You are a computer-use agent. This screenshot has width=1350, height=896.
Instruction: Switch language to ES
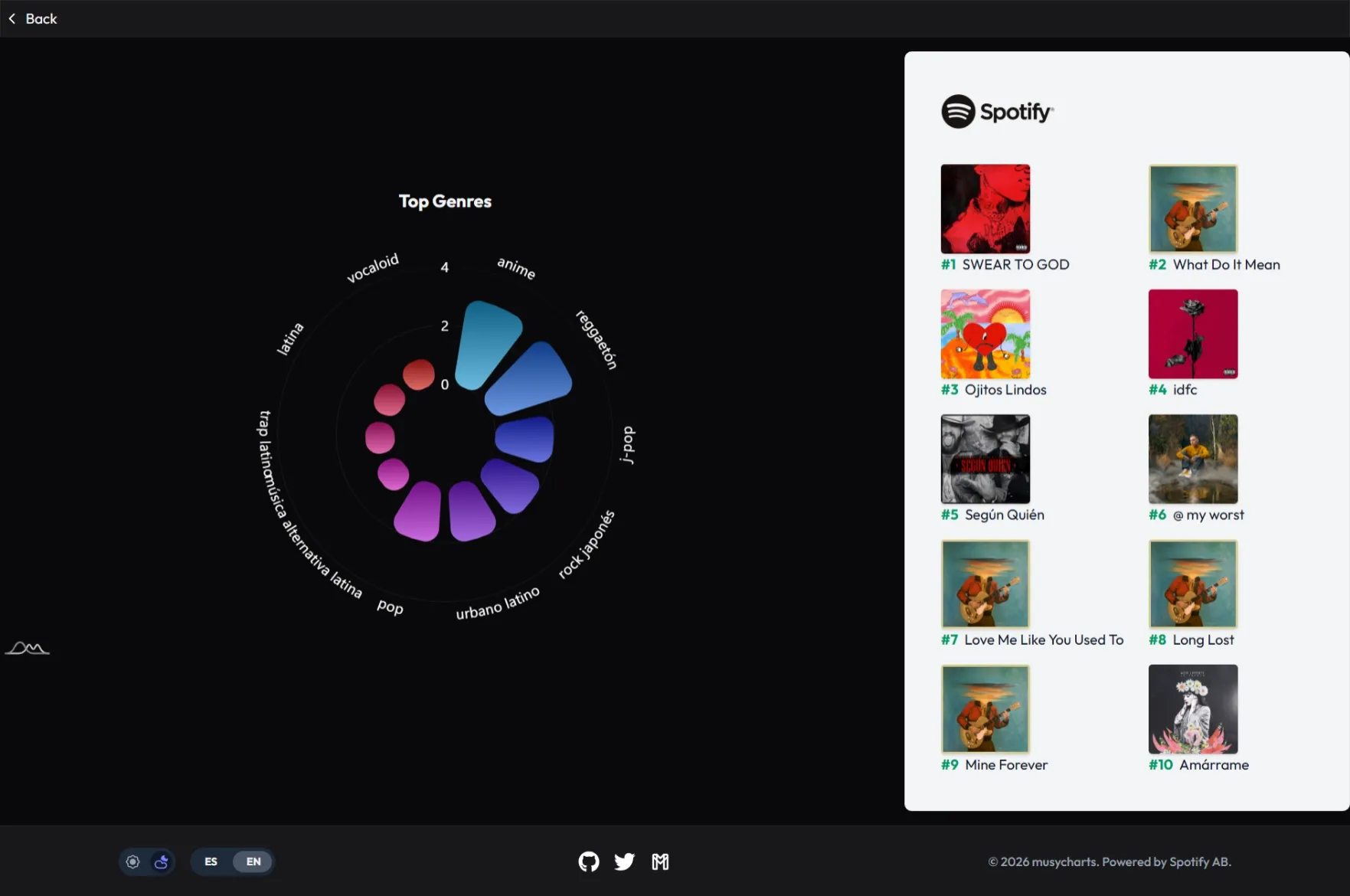click(211, 862)
